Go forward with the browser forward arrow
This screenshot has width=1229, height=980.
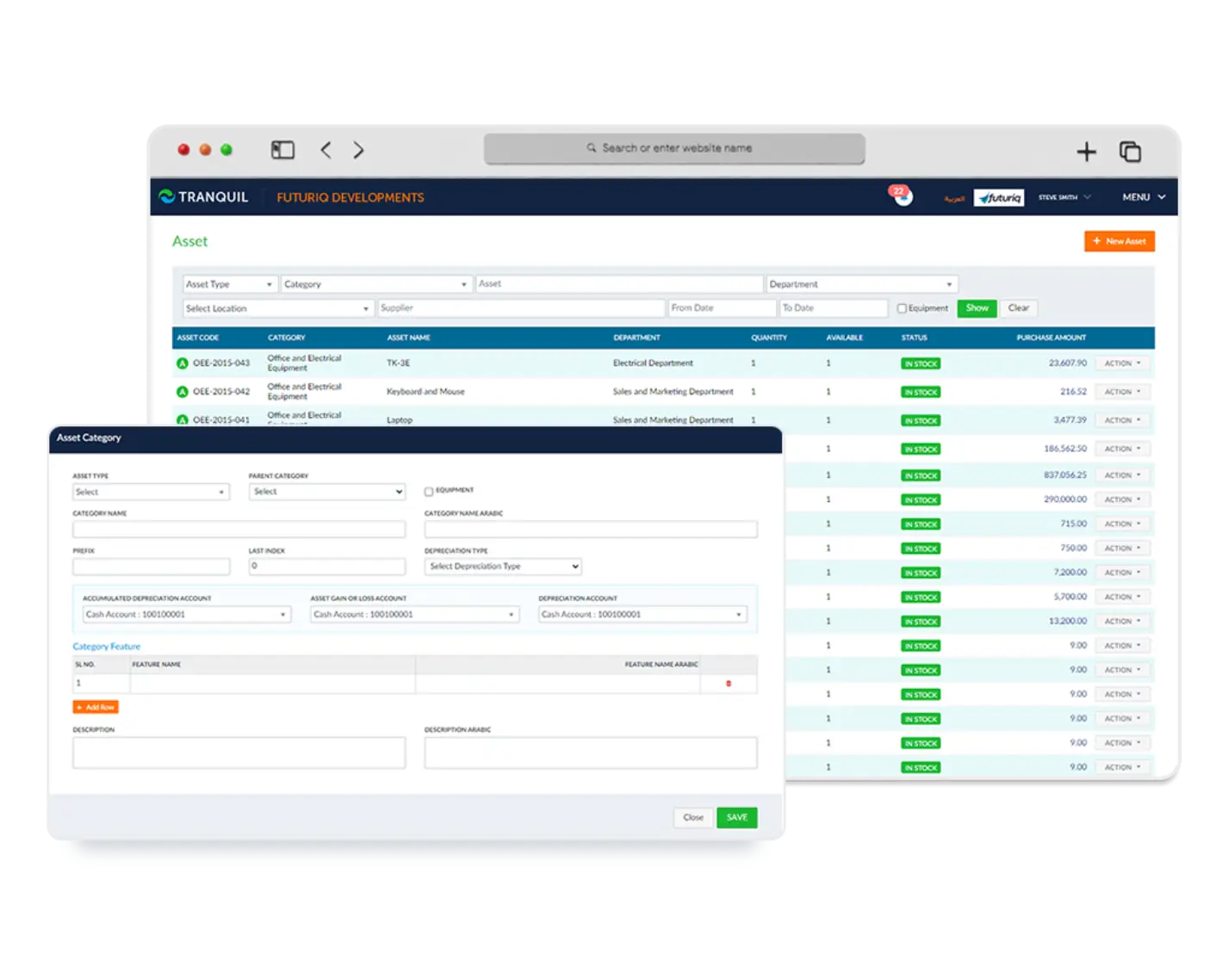coord(358,150)
